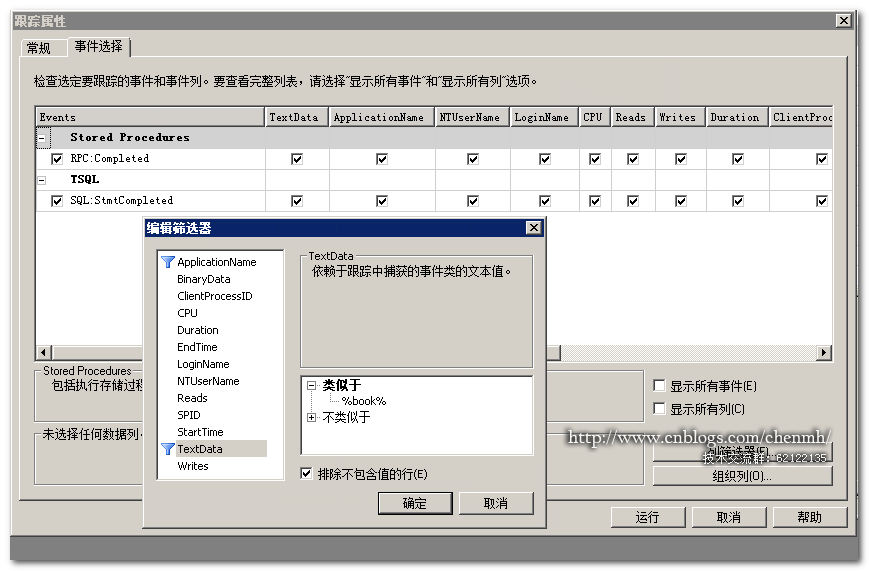Viewport: 869px width, 571px height.
Task: Check the 显示所有列 option
Action: coord(660,409)
